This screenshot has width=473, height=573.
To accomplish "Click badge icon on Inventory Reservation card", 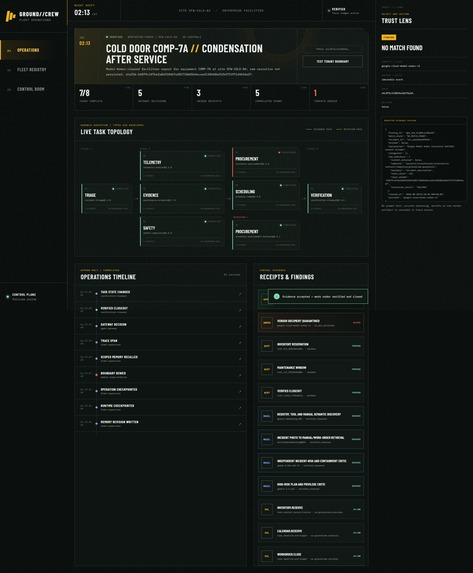I will click(x=267, y=346).
